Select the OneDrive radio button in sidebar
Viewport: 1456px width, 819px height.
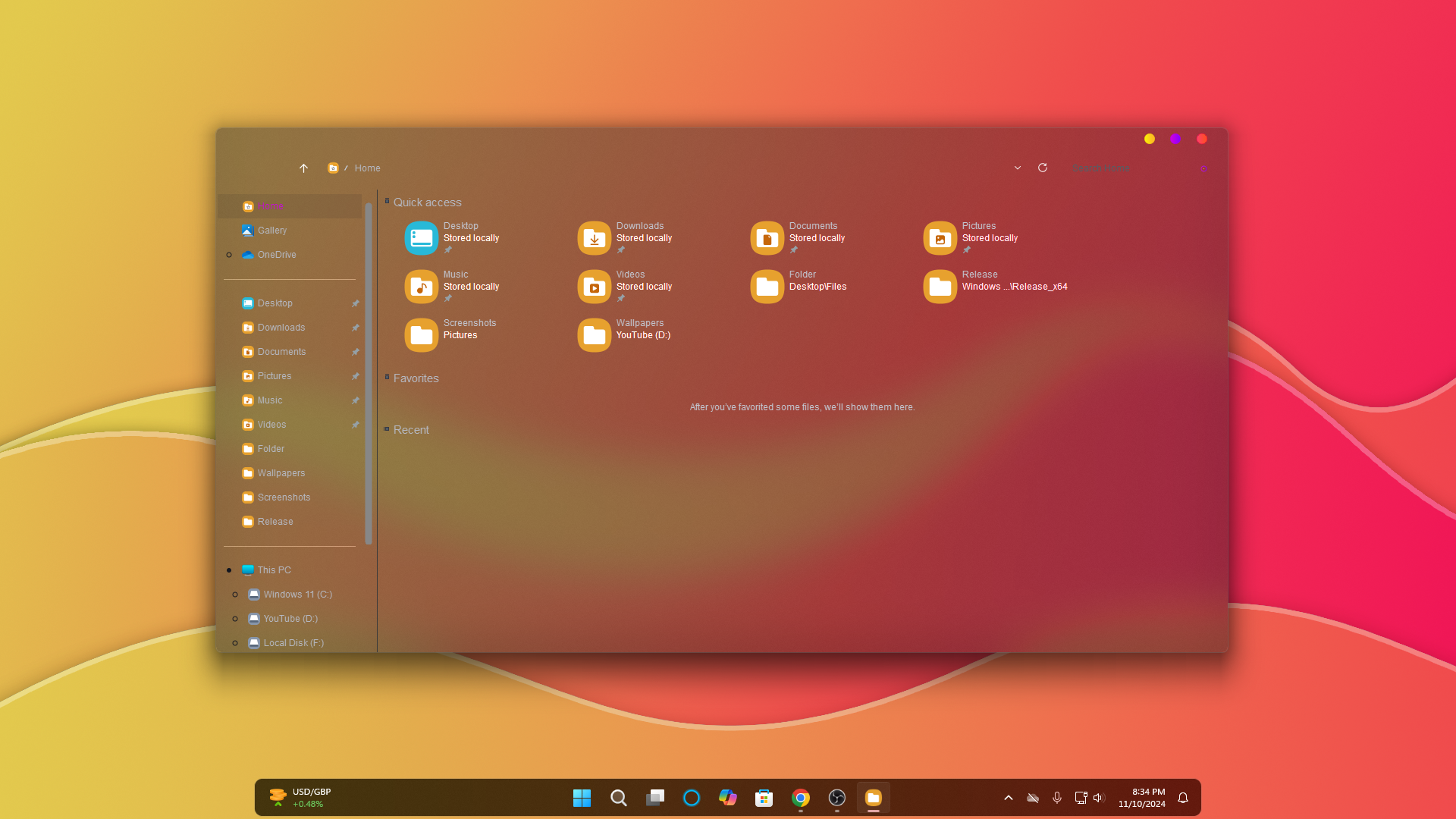pyautogui.click(x=230, y=255)
